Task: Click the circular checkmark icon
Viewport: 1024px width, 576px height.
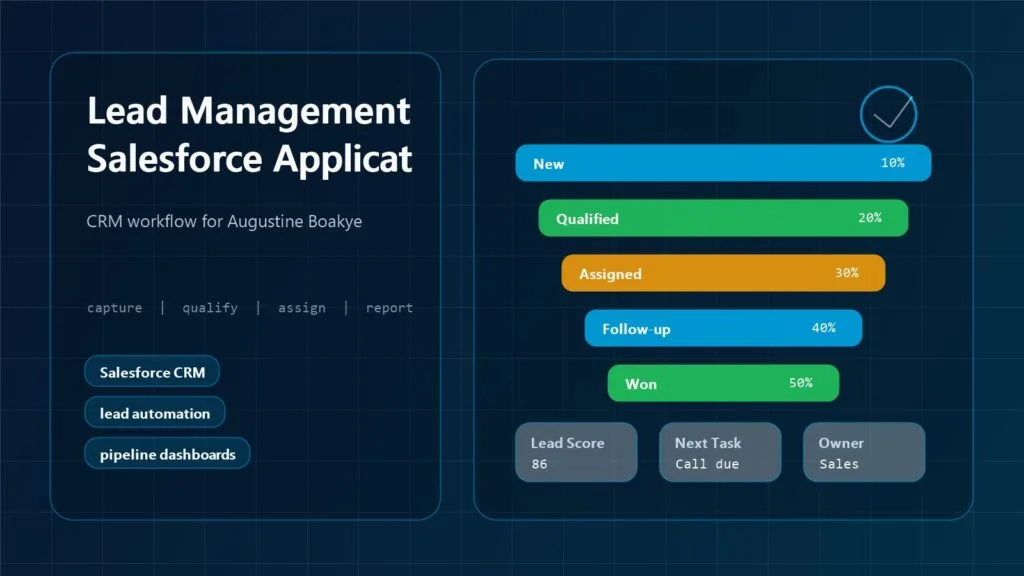Action: tap(888, 114)
